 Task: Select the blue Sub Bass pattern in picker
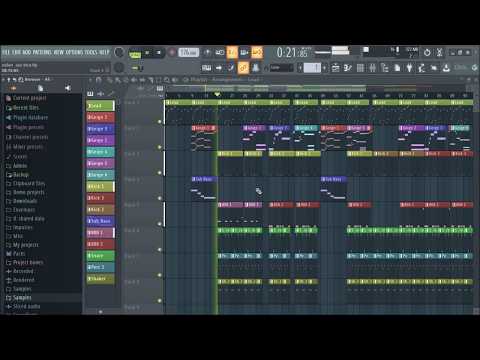coord(100,221)
